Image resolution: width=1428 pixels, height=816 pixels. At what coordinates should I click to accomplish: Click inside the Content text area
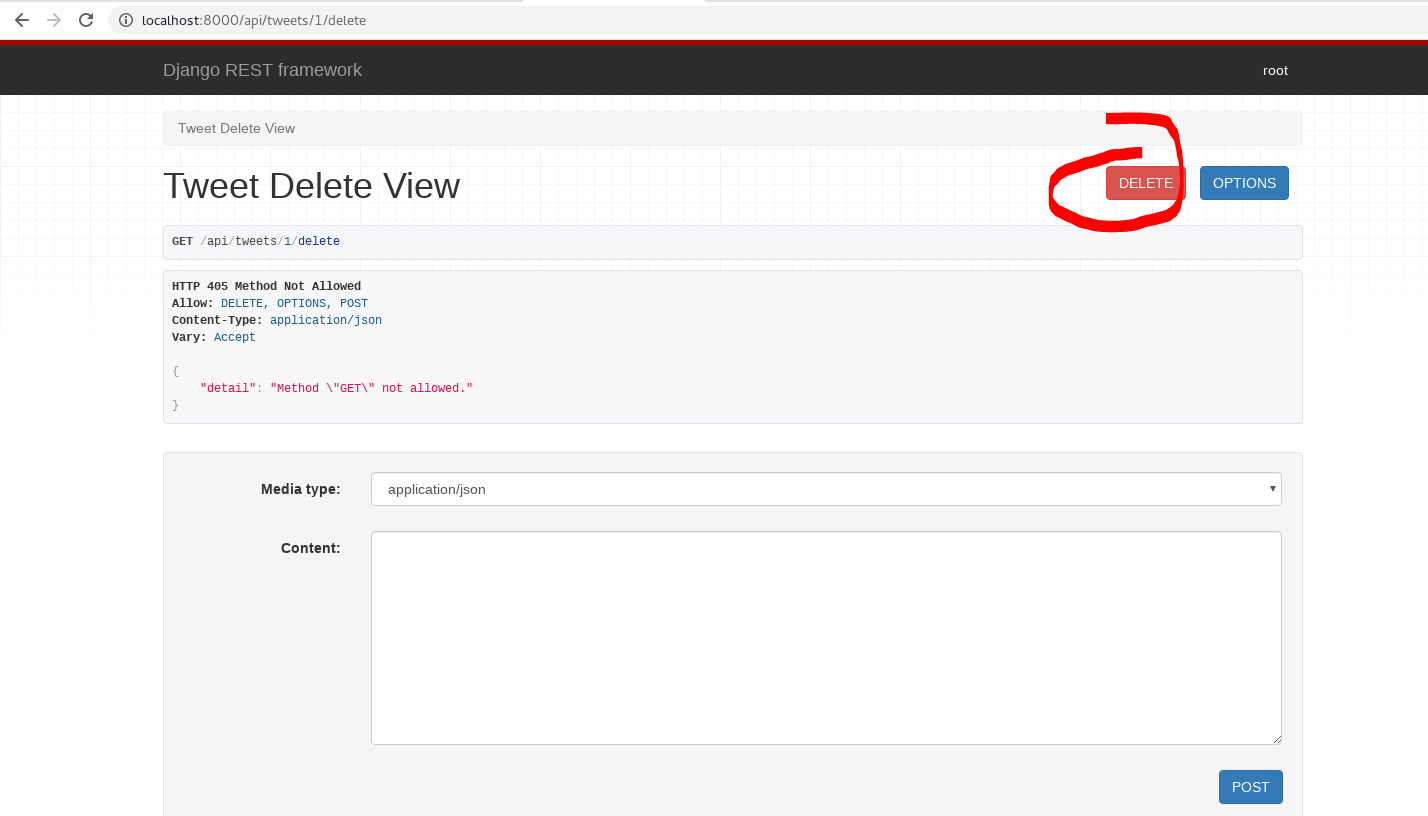826,638
